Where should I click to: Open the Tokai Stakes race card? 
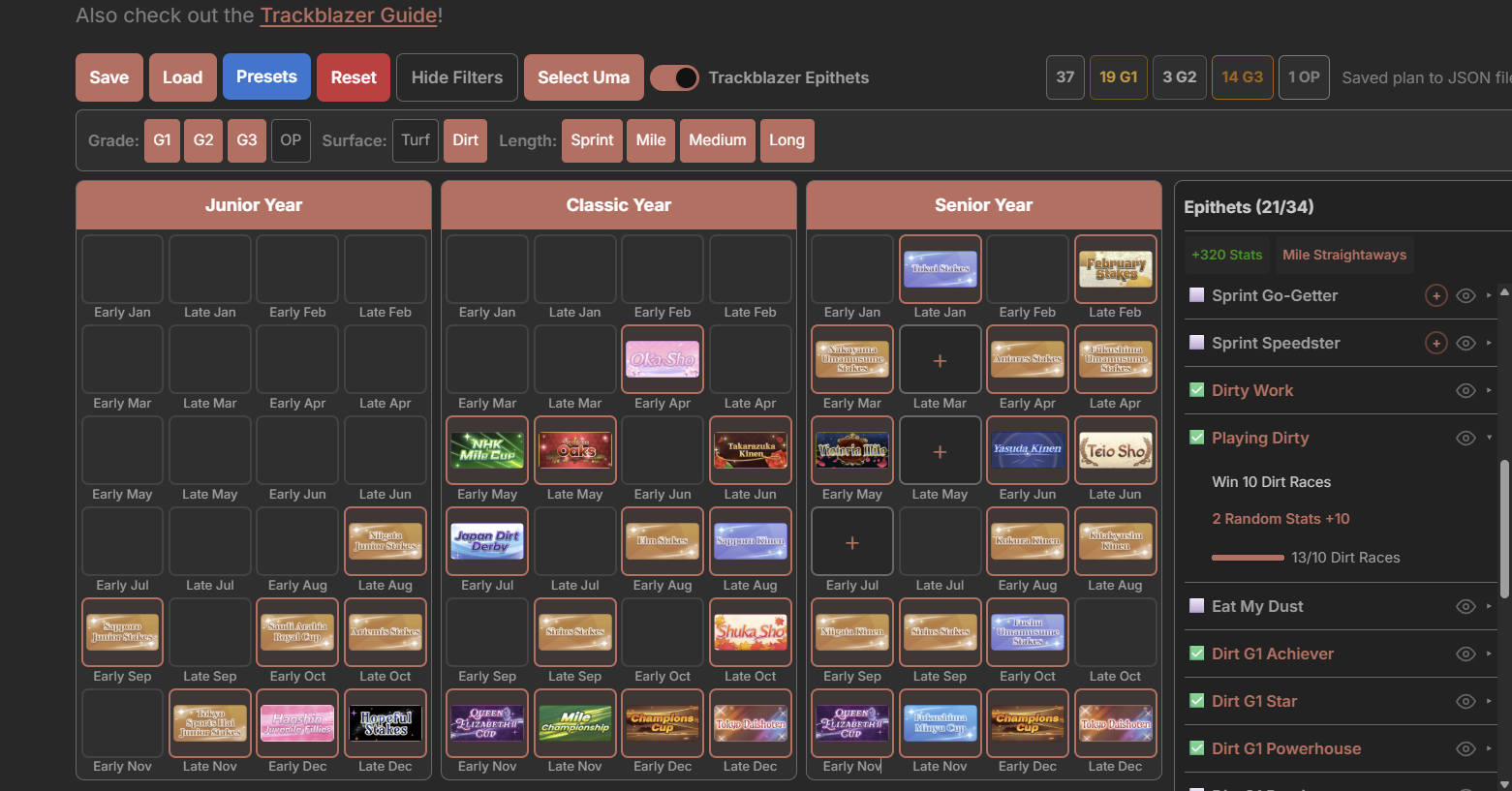tap(940, 269)
